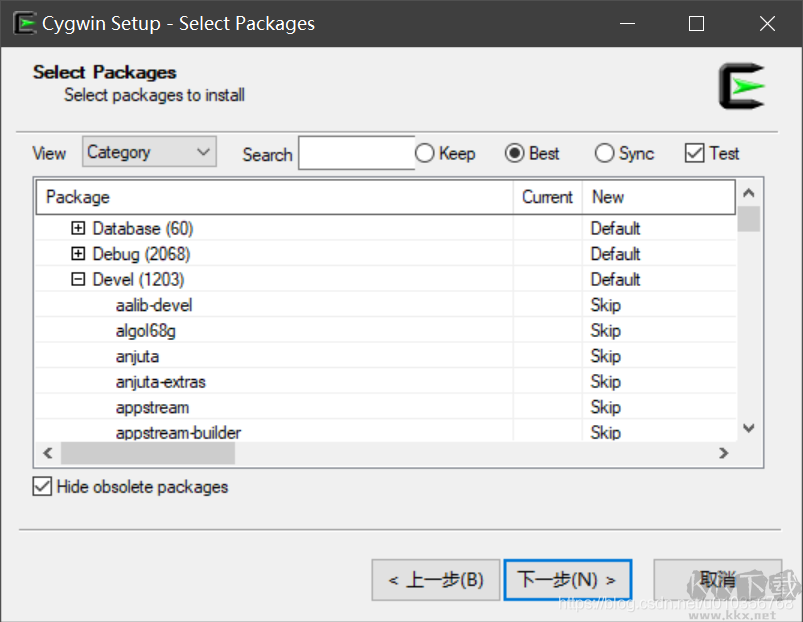Select the Keep radio button

(424, 153)
